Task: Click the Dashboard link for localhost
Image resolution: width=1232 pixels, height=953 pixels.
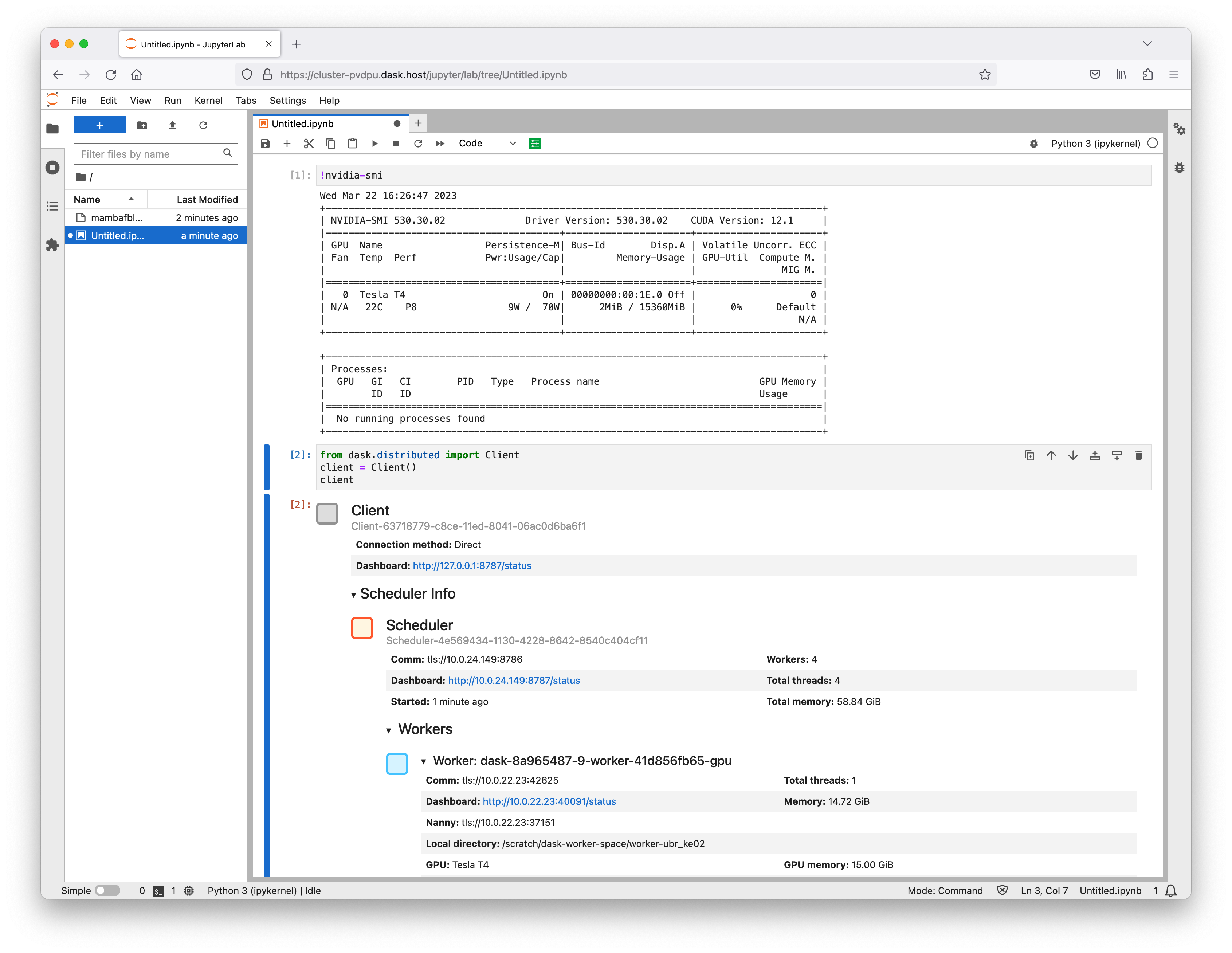Action: 472,565
